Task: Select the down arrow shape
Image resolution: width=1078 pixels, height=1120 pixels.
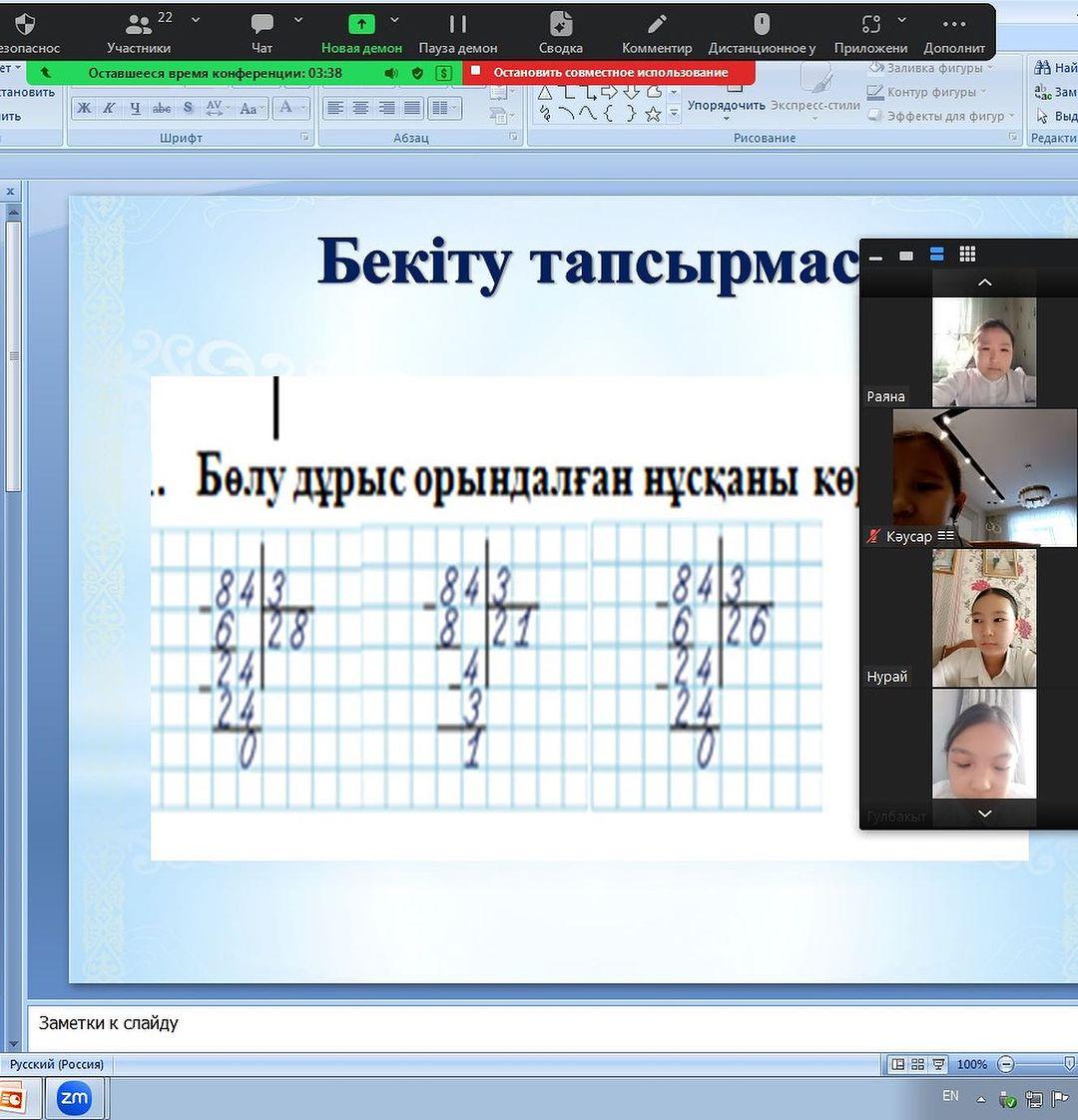Action: coord(632,92)
